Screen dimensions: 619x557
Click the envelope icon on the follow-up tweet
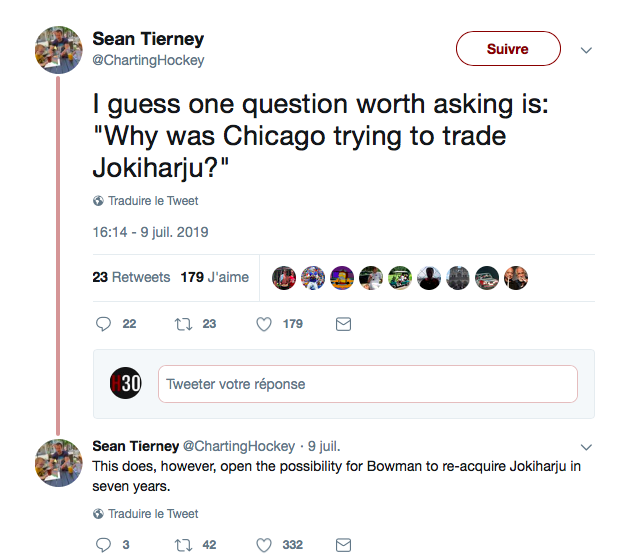tap(343, 545)
